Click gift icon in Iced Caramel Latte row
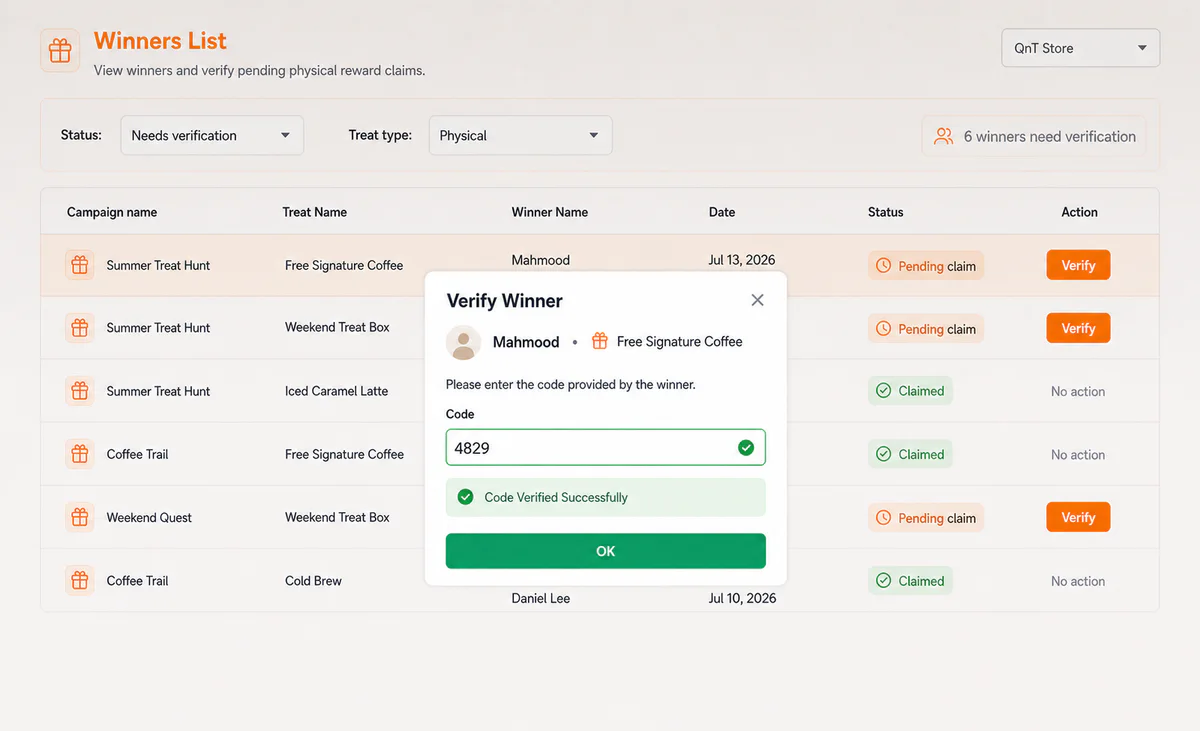 point(80,391)
